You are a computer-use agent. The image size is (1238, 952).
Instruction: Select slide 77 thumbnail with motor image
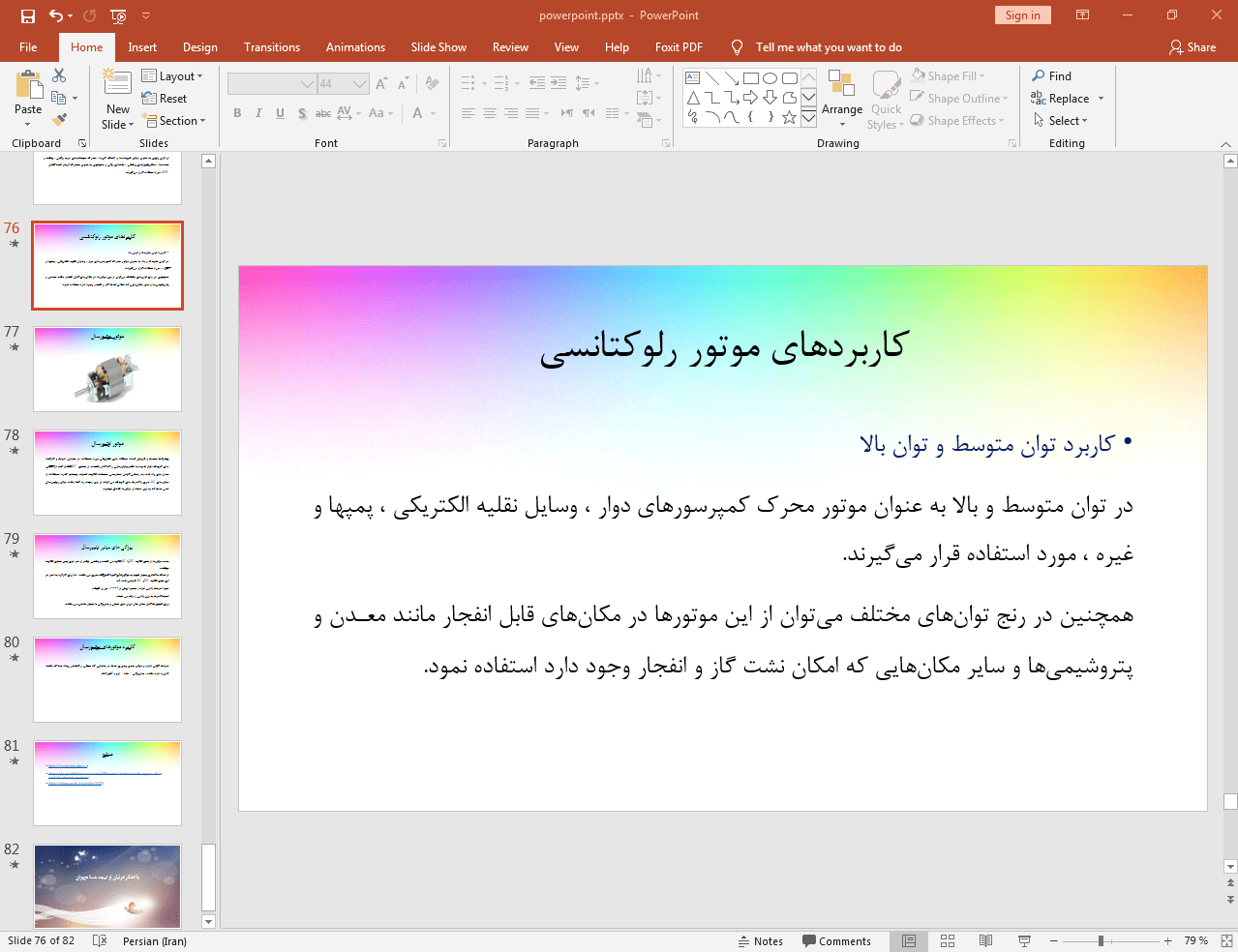[x=107, y=369]
